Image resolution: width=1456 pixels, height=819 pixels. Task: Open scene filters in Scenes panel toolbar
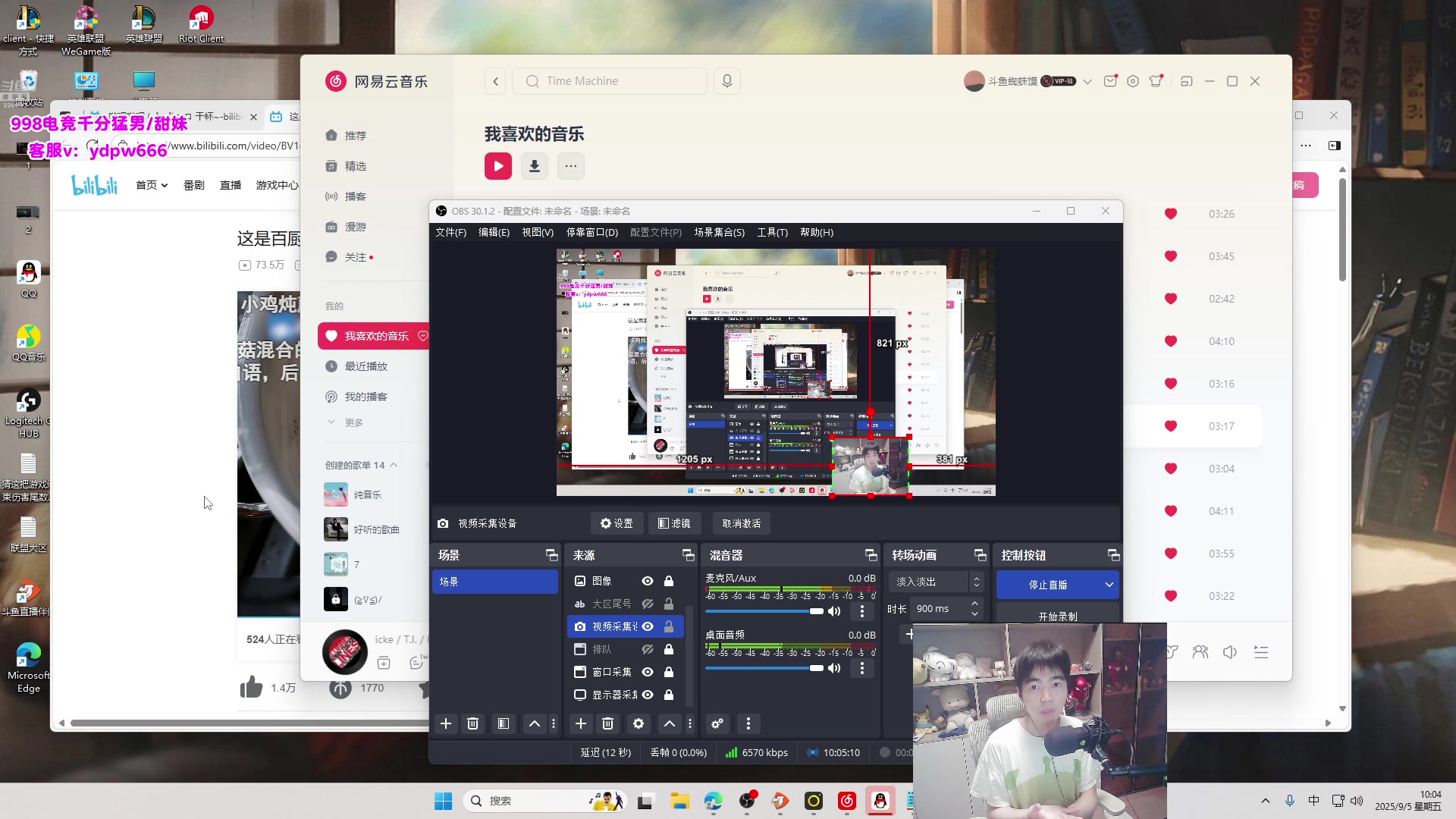click(x=503, y=723)
